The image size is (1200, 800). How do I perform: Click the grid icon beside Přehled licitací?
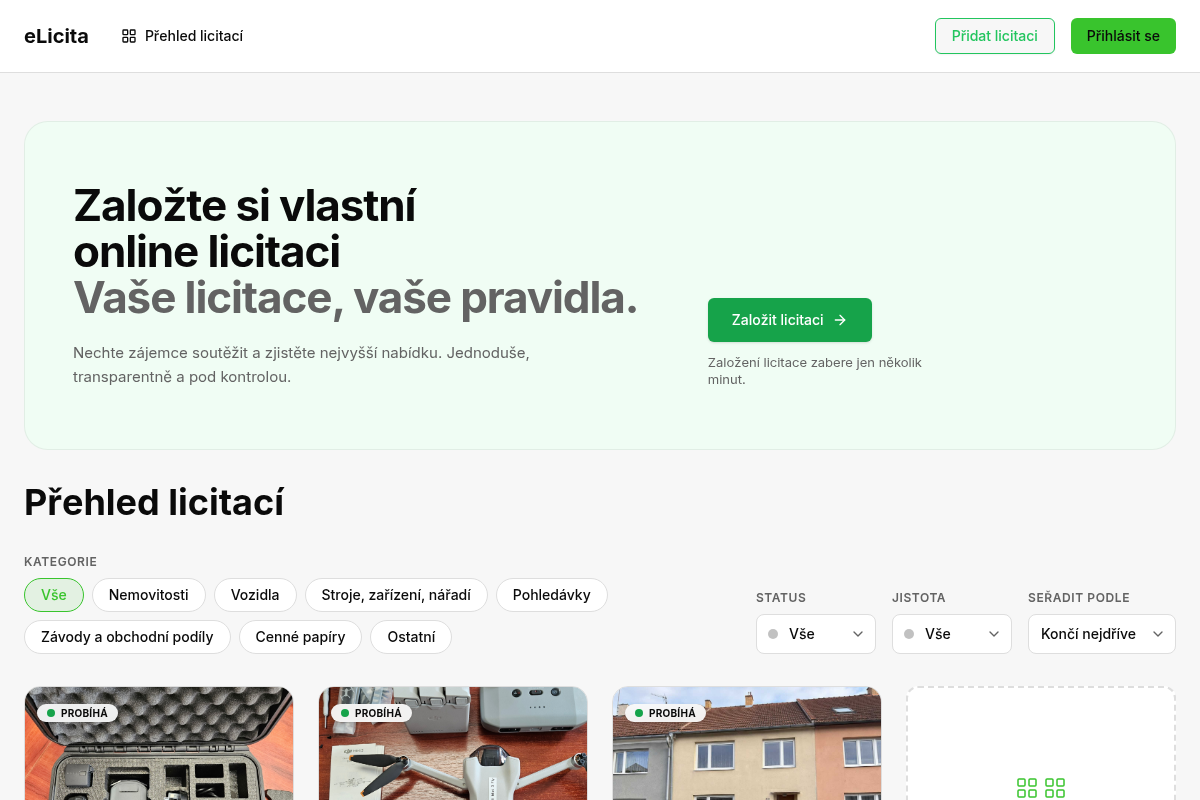coord(129,36)
